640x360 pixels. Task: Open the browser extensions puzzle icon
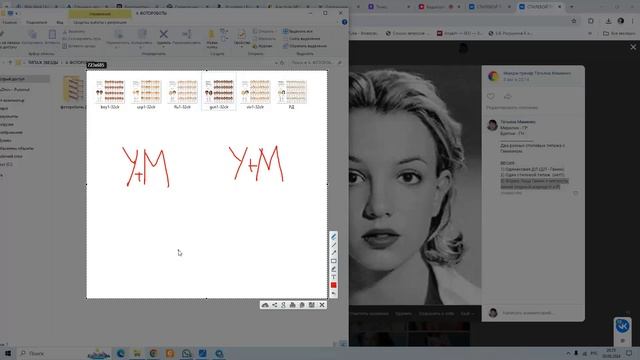pyautogui.click(x=591, y=21)
